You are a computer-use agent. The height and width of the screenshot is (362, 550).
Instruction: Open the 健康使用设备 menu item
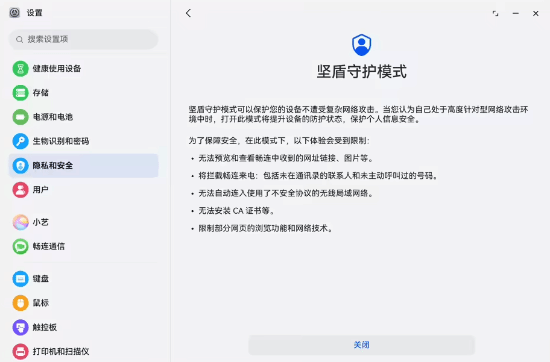tap(83, 68)
